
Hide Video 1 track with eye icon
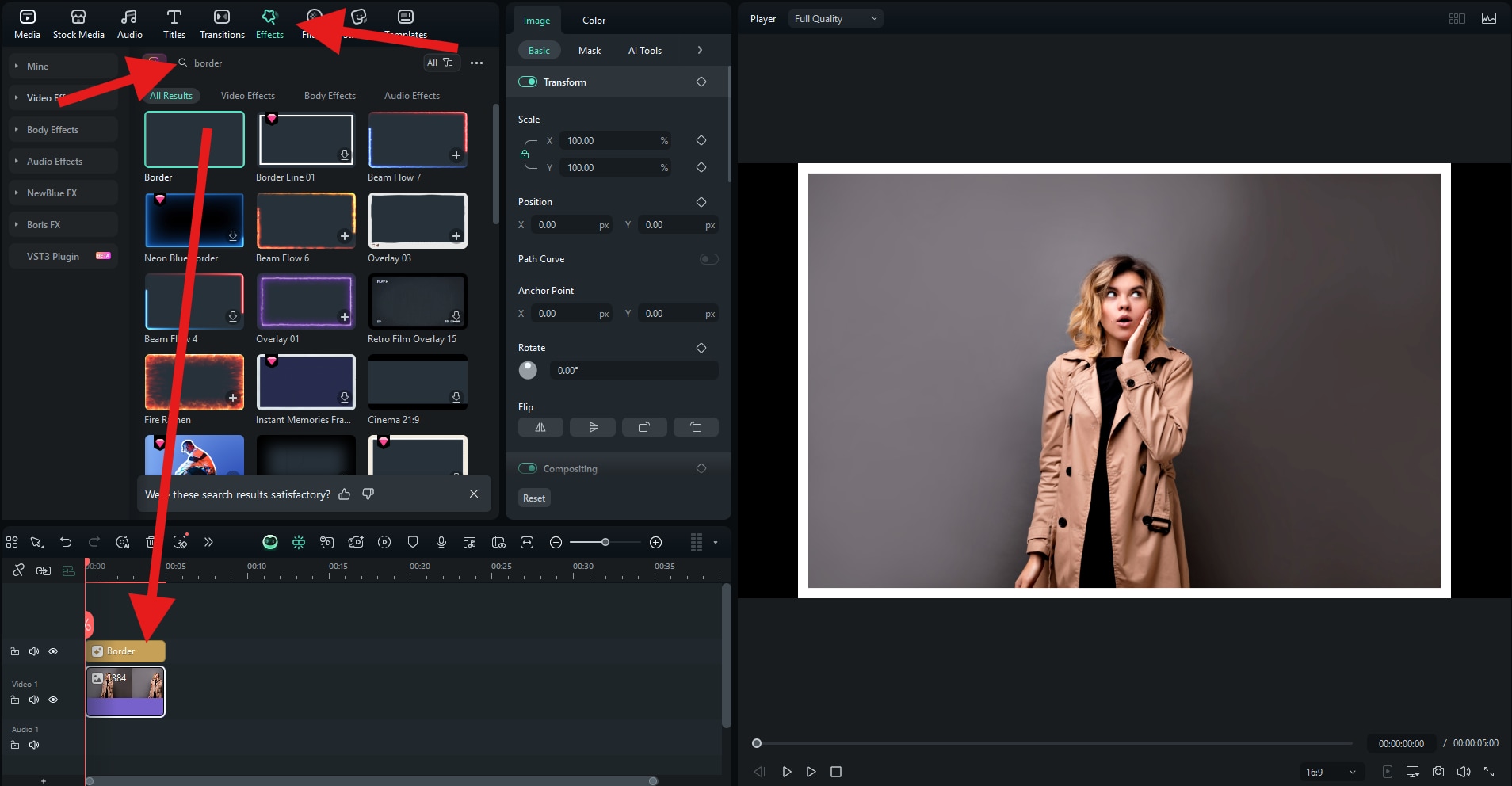point(53,700)
